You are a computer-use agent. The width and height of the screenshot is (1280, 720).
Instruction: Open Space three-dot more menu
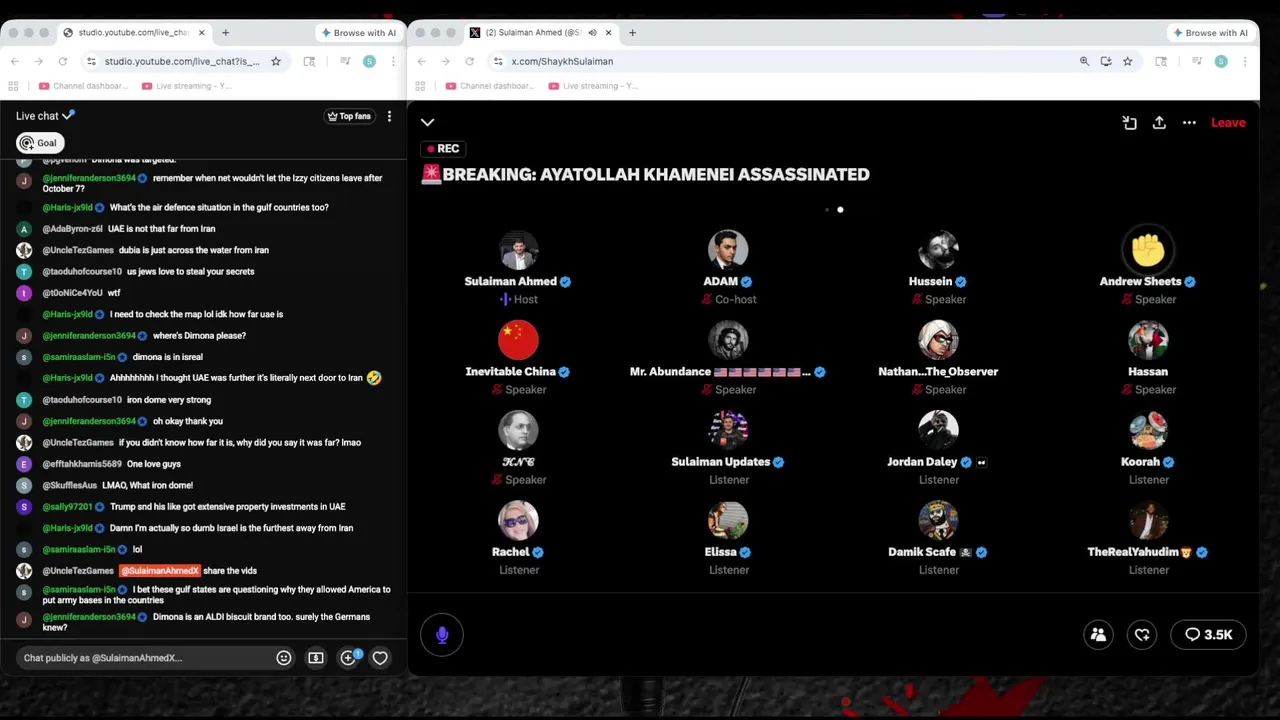click(x=1189, y=122)
